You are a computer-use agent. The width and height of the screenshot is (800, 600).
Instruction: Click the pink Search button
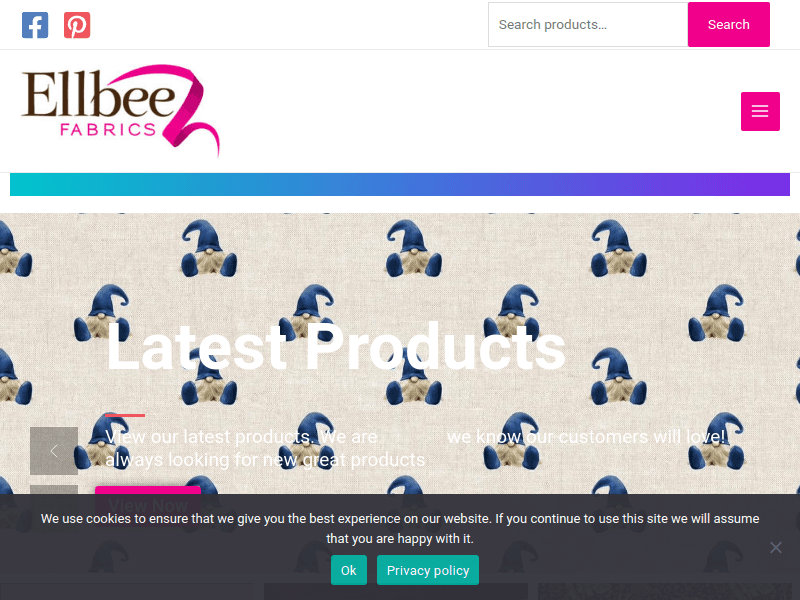(729, 24)
